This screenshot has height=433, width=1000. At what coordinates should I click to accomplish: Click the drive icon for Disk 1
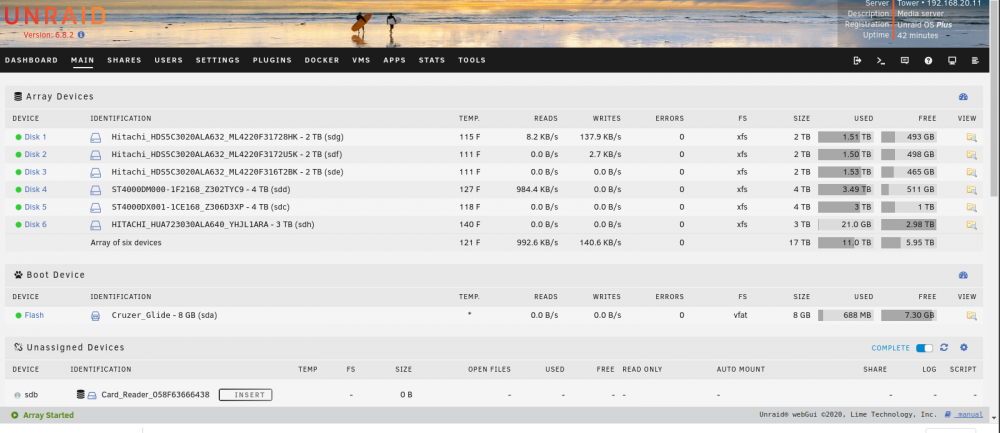point(96,137)
